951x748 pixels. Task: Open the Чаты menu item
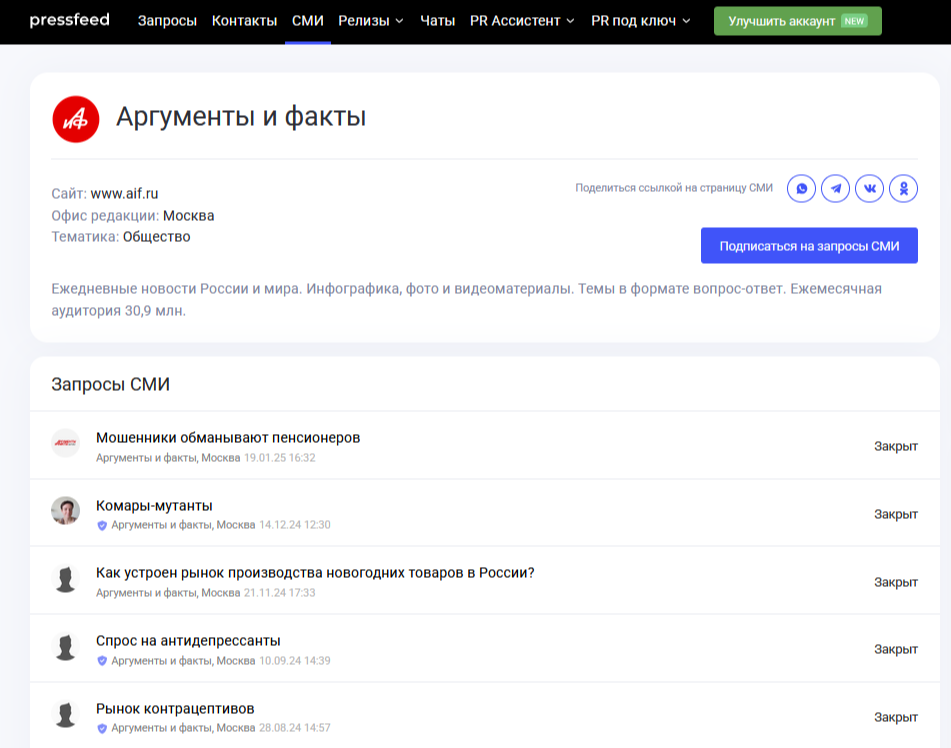pos(437,21)
